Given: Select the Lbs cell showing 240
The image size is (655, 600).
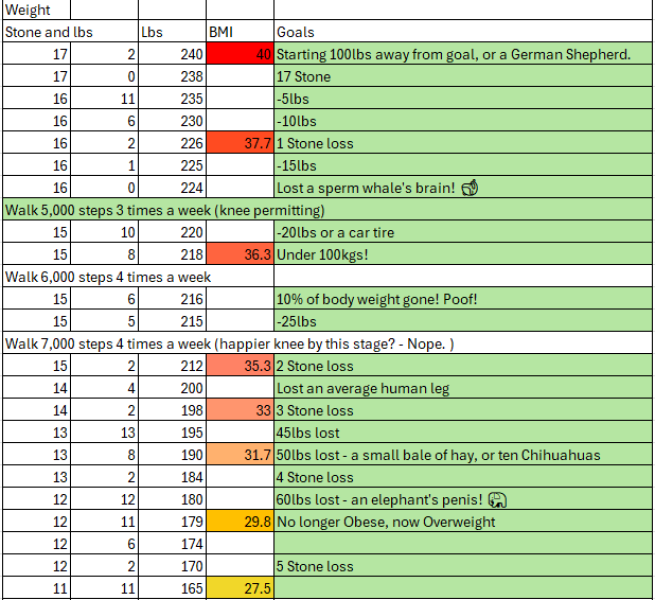Looking at the screenshot, I should coord(172,54).
